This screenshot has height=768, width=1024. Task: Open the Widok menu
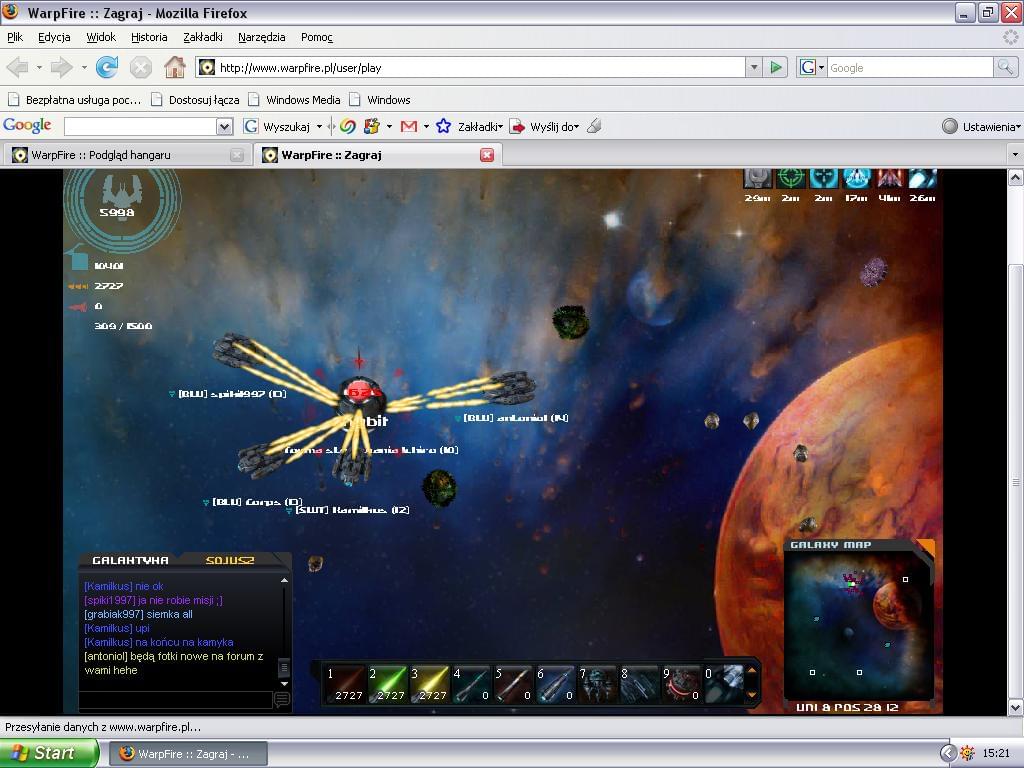[x=101, y=37]
